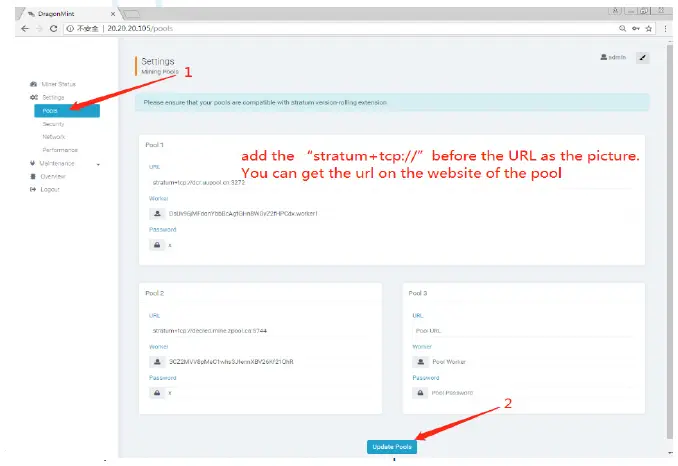Viewport: 678px width, 466px height.
Task: Click the Mining Pools subtitle
Action: pos(160,72)
